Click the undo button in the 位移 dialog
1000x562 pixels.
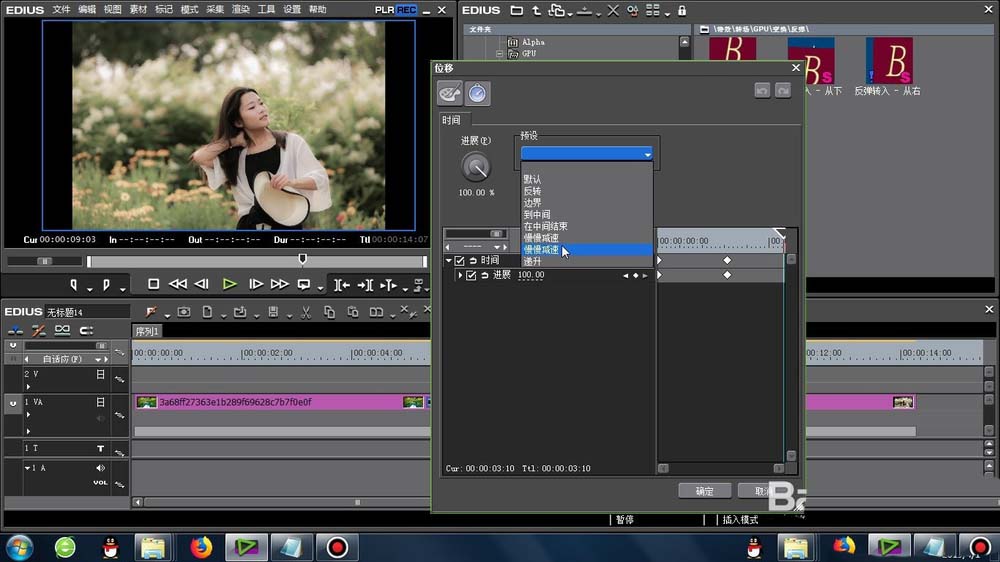[762, 91]
